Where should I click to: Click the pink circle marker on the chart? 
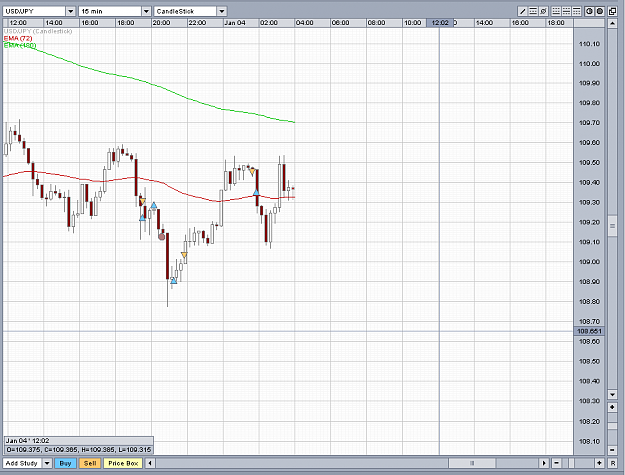(161, 237)
